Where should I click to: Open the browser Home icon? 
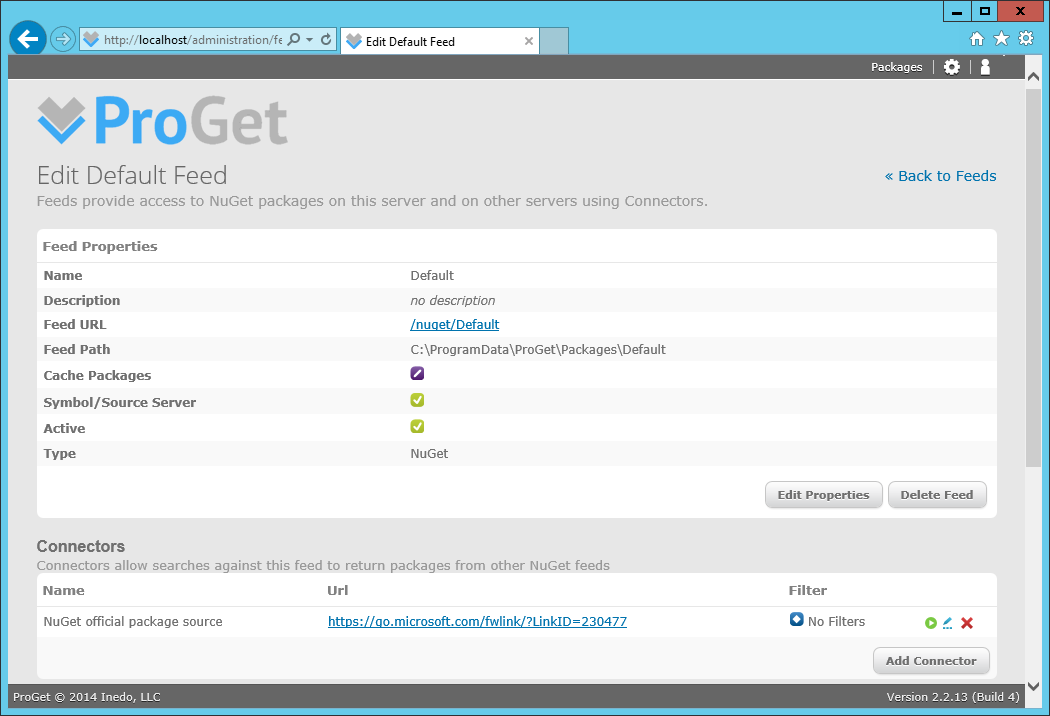point(977,39)
